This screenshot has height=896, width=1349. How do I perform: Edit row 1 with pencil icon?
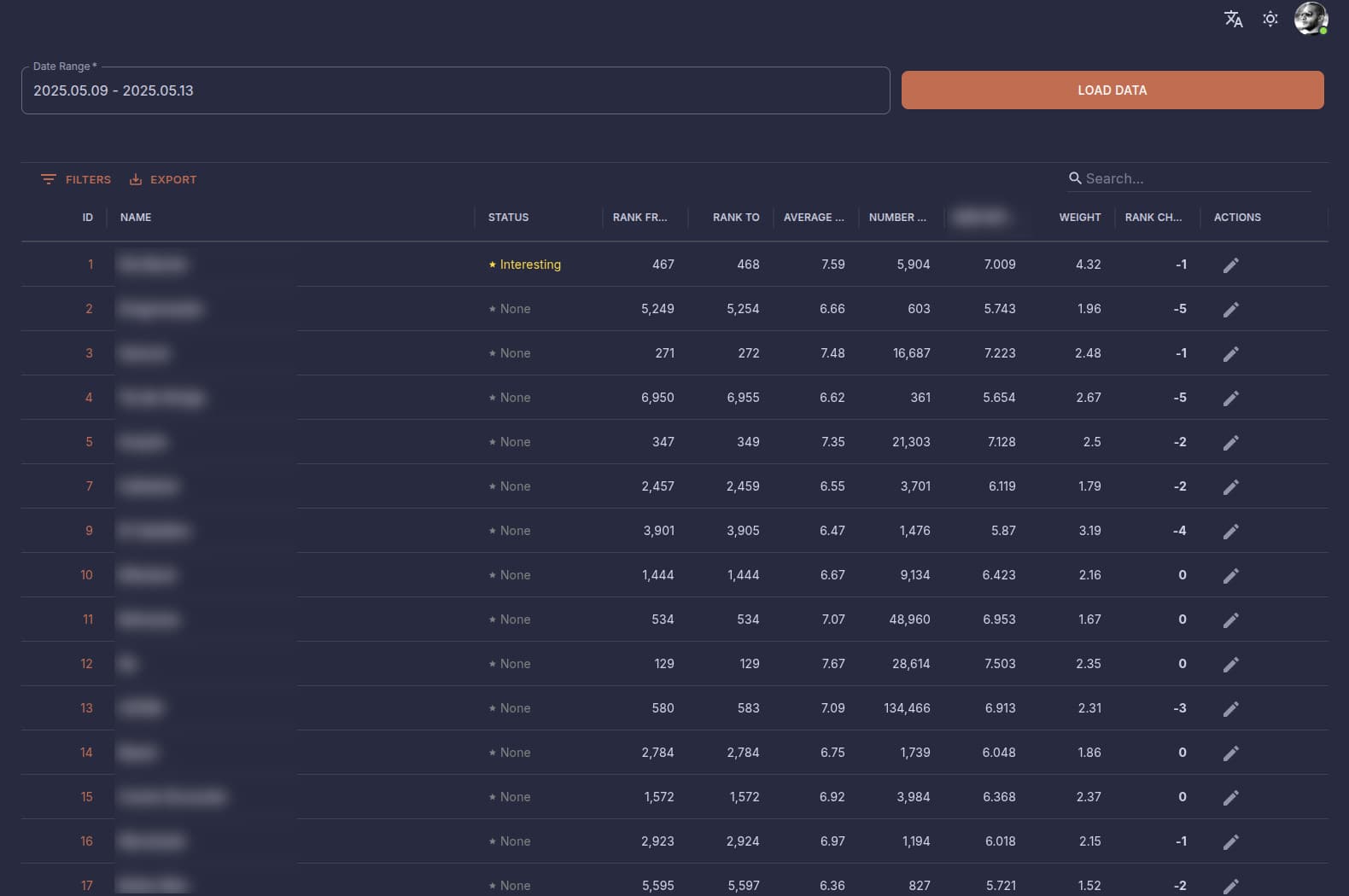[1230, 265]
